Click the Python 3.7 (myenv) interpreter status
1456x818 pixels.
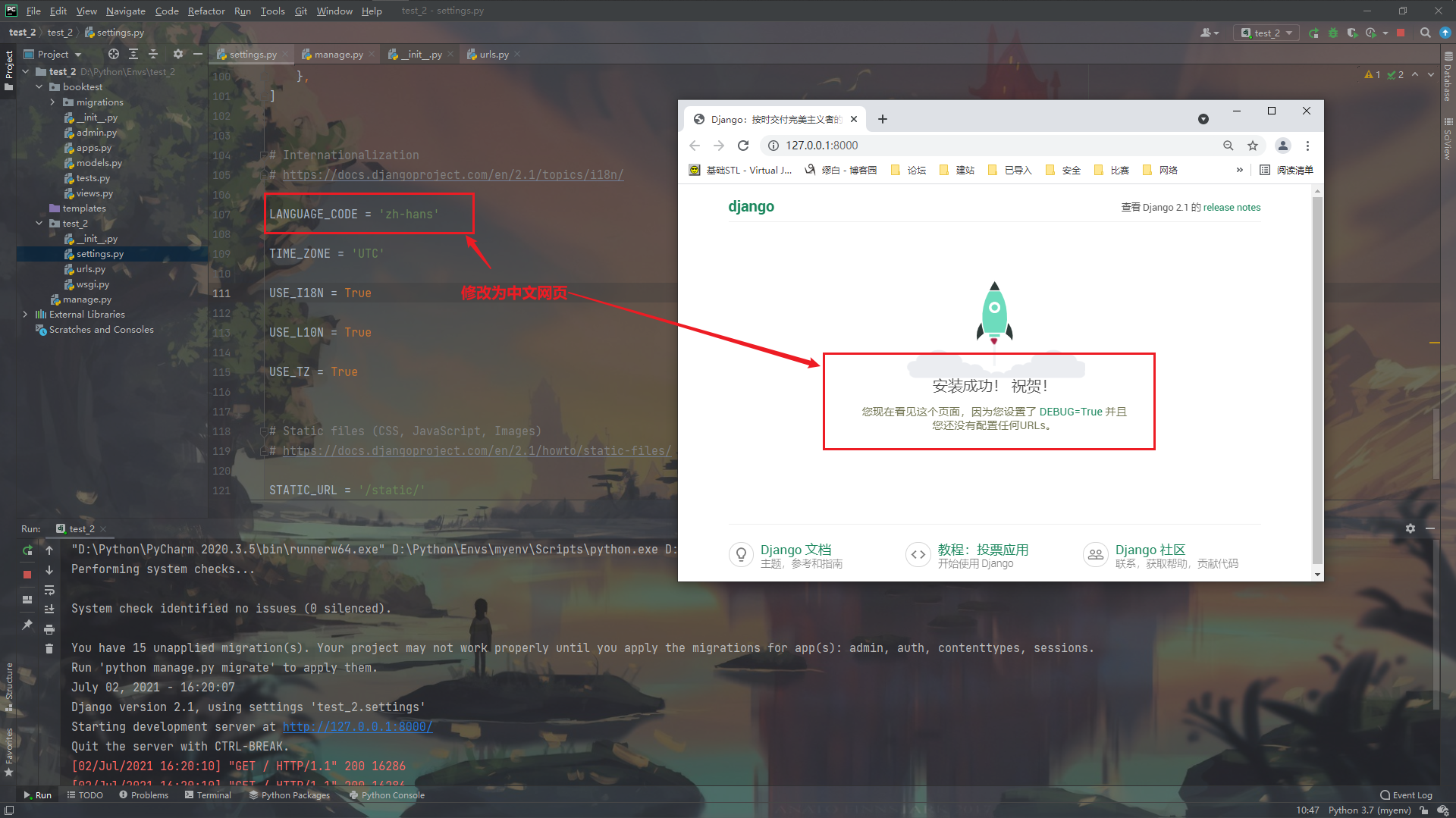pos(1370,810)
